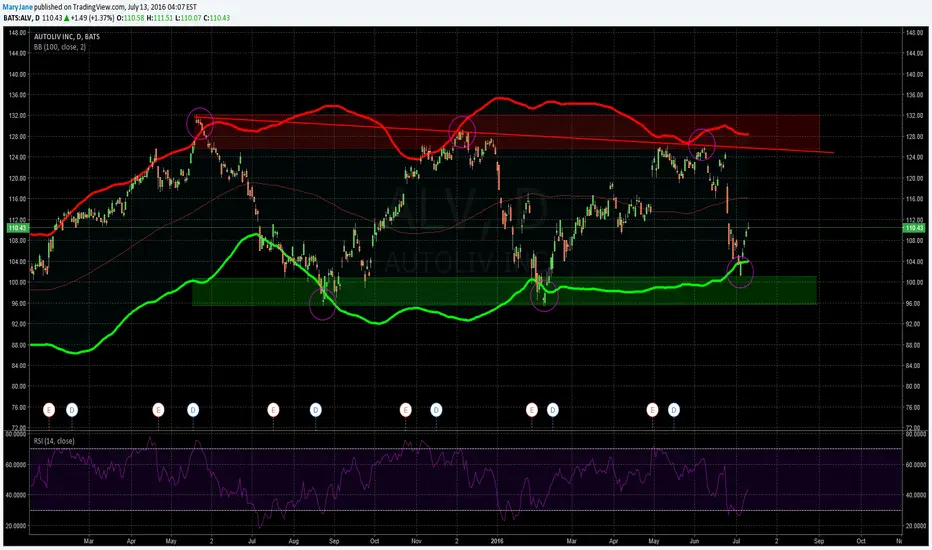This screenshot has width=932, height=550.
Task: Click 136.00 on the right price axis
Action: (915, 95)
